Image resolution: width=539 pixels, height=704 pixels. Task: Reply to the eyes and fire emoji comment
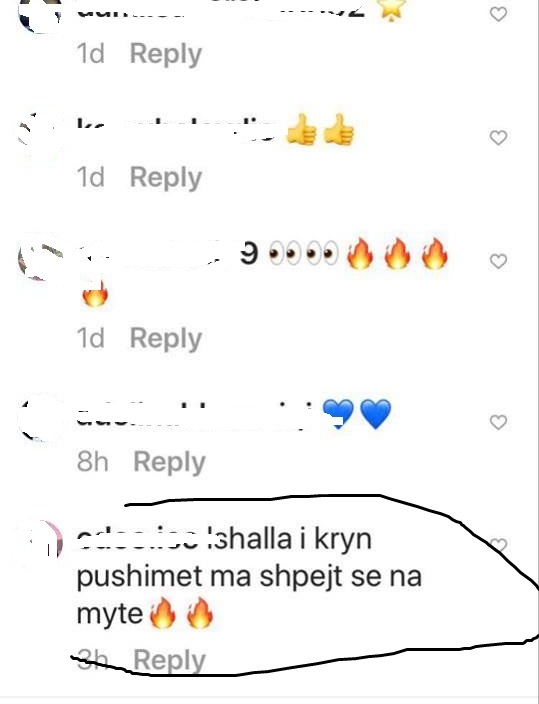pos(166,338)
